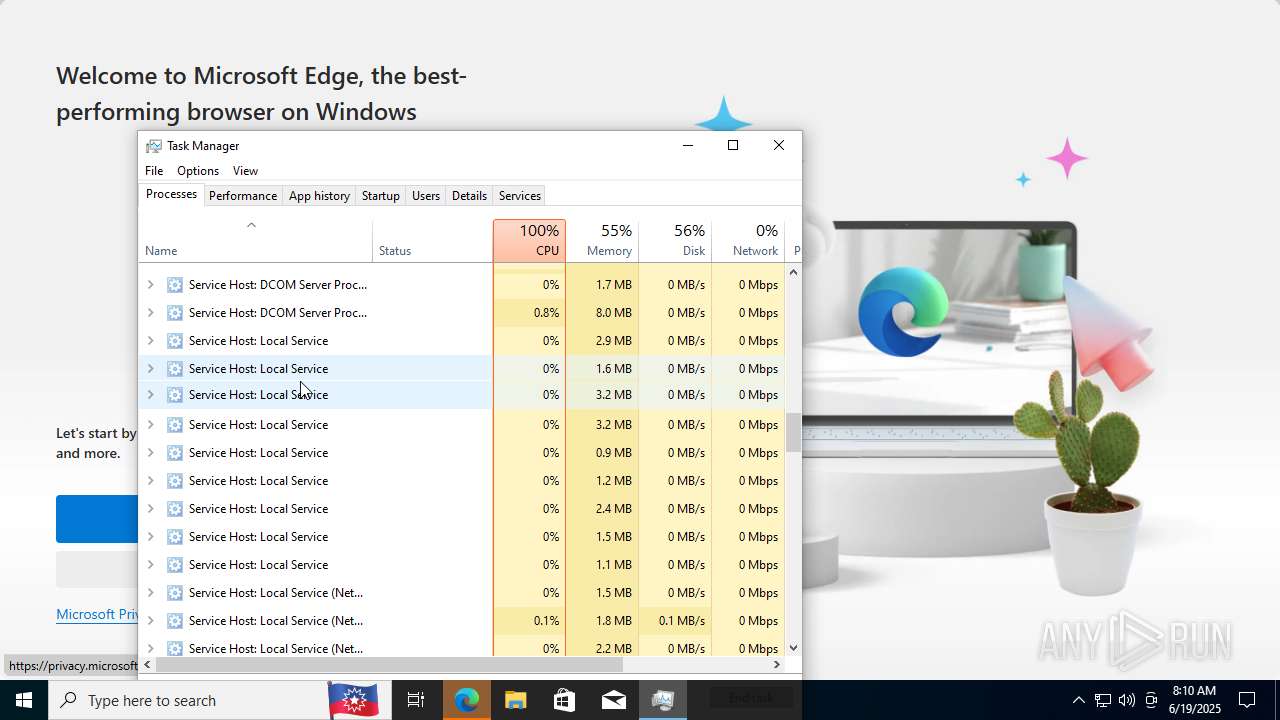Expand the Local Service row using 1.6 MB
The height and width of the screenshot is (720, 1280).
[x=151, y=369]
